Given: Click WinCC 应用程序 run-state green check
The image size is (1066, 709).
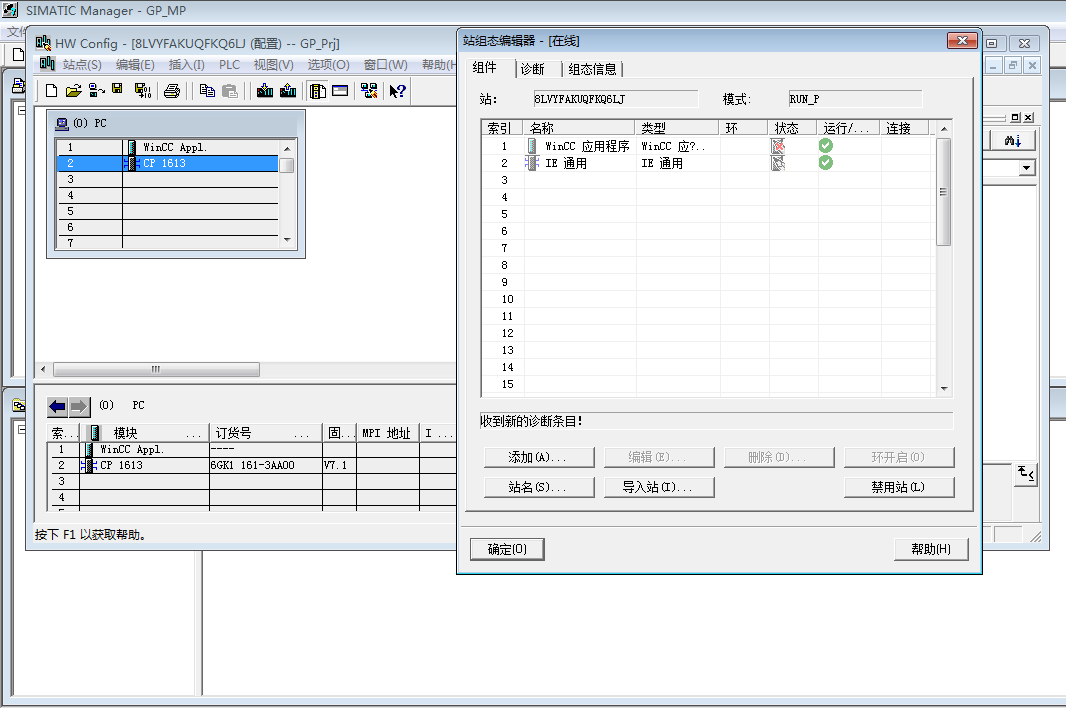Looking at the screenshot, I should tap(825, 145).
